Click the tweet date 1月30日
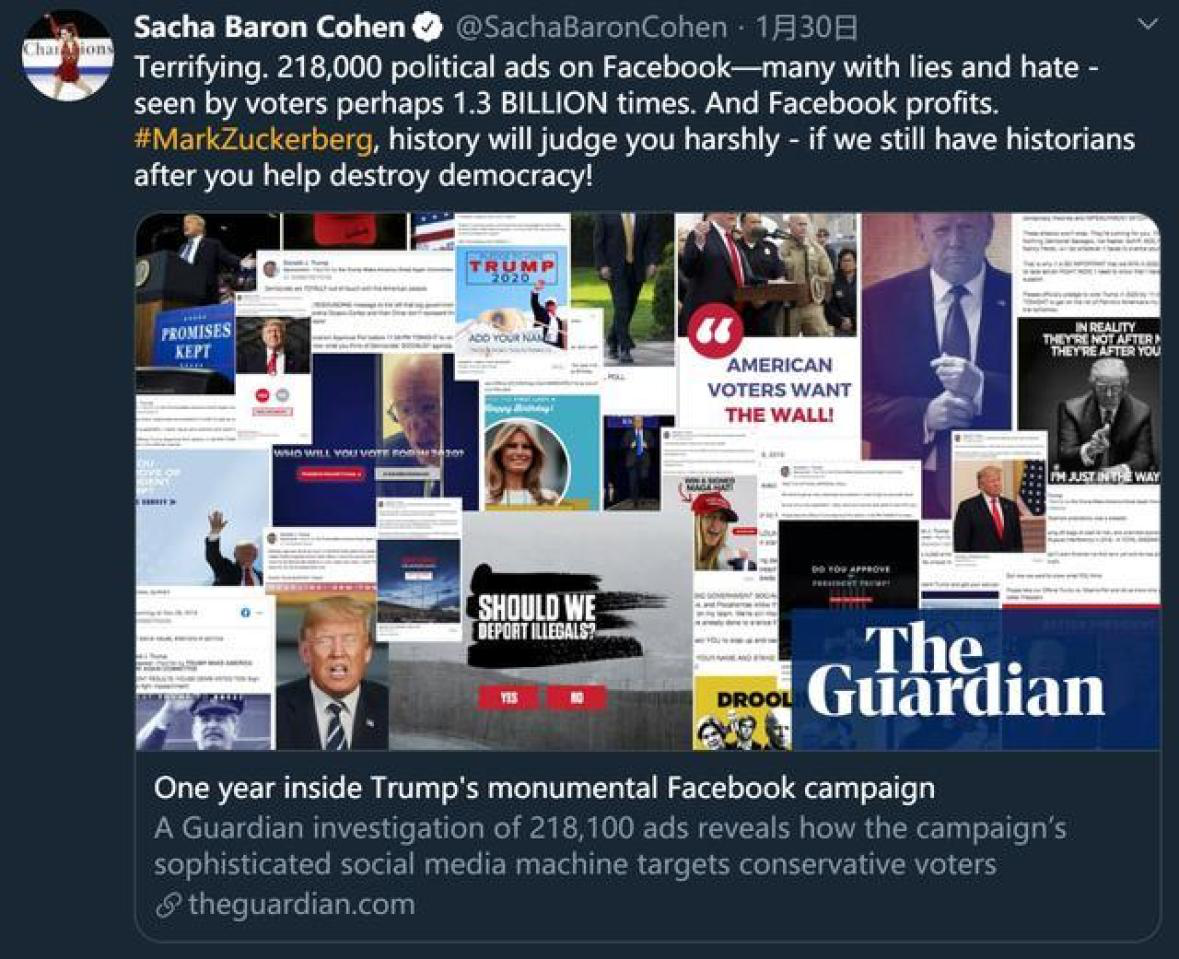The height and width of the screenshot is (959, 1179). pyautogui.click(x=806, y=28)
